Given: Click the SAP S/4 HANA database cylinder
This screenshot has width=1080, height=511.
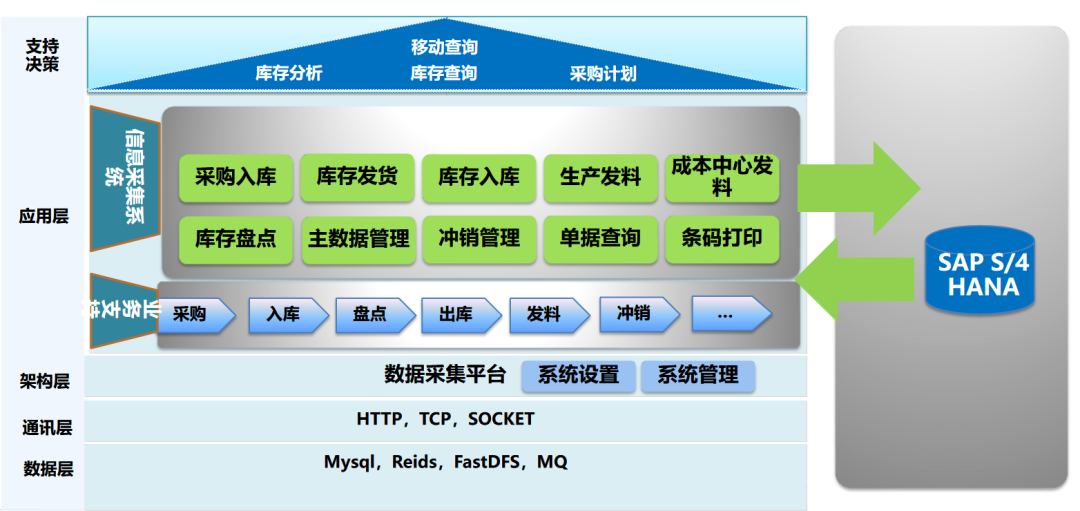Looking at the screenshot, I should [x=978, y=274].
